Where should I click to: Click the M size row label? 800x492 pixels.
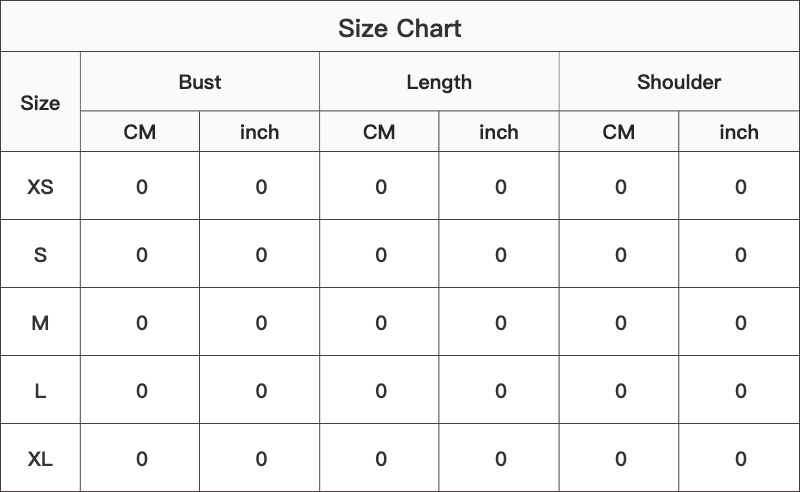(x=40, y=323)
